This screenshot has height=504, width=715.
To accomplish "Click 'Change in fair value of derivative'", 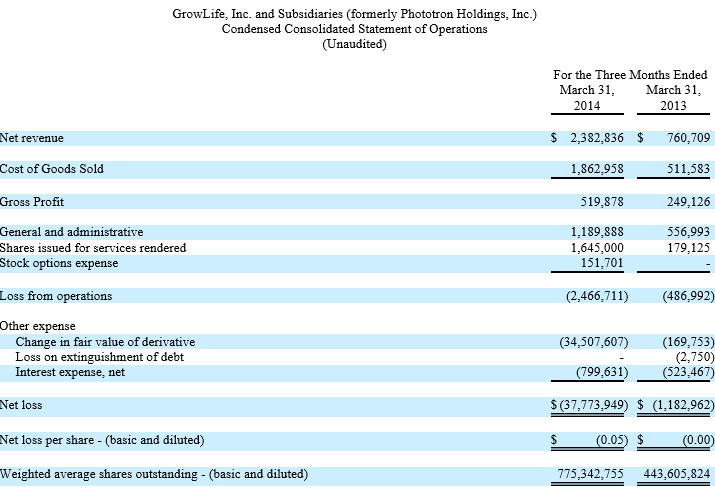I will (105, 342).
